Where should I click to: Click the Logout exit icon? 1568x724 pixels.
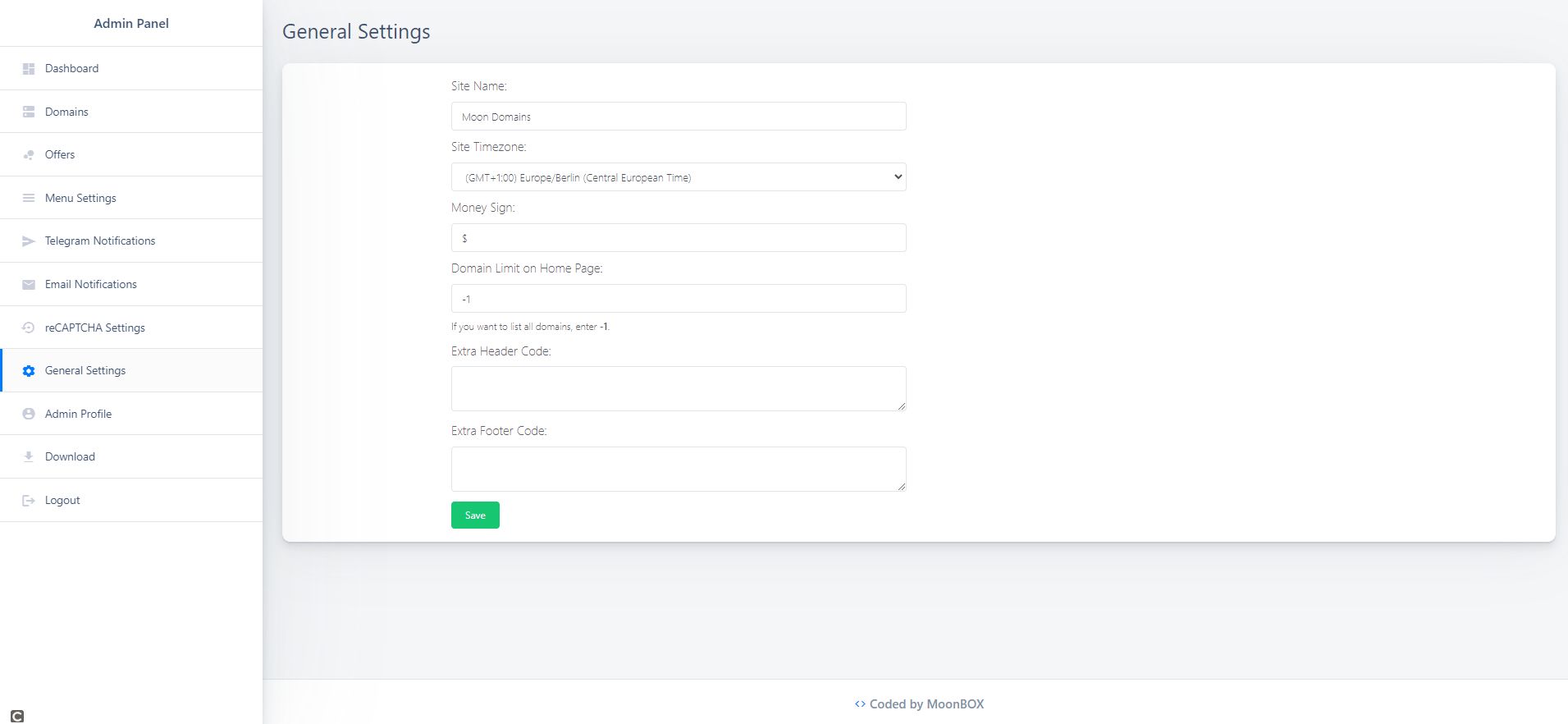[29, 501]
